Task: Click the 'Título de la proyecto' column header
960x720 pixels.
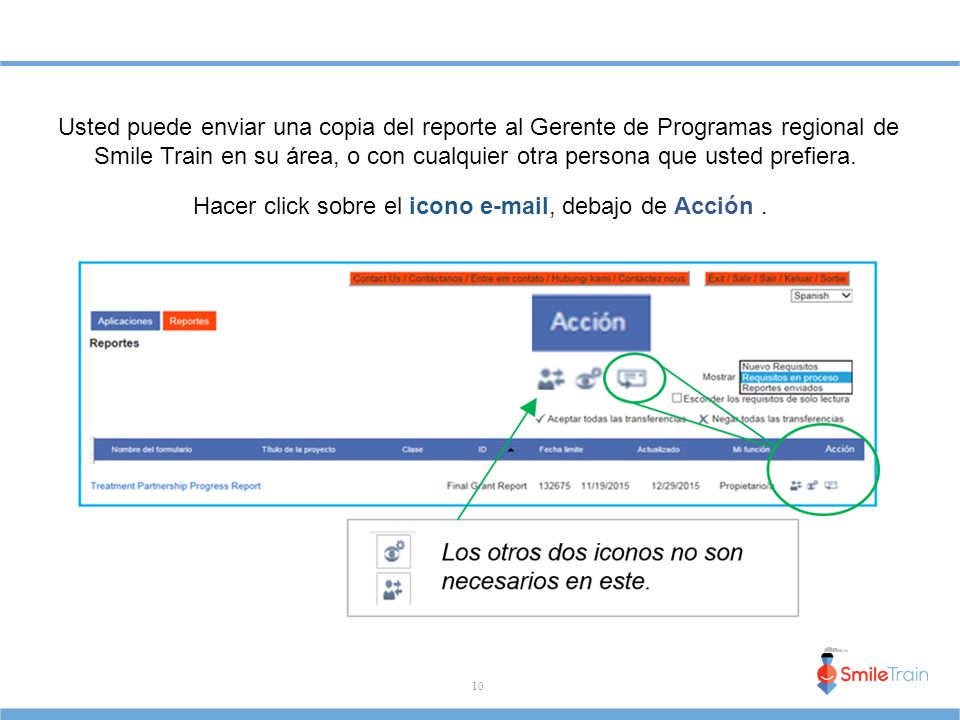Action: pos(298,449)
